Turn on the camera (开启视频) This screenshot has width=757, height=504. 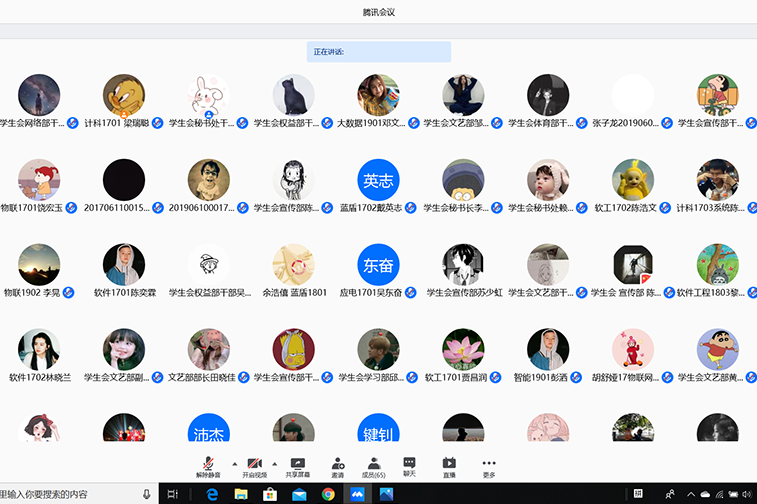[256, 466]
